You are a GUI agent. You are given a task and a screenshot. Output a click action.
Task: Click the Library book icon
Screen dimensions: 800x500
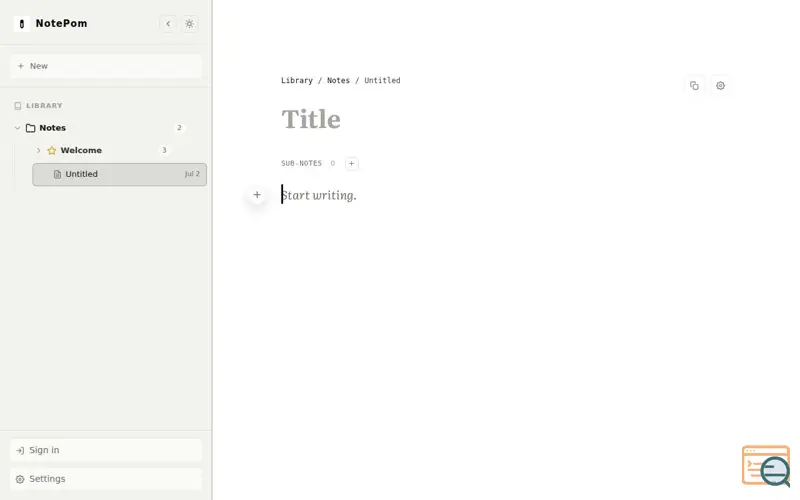click(18, 106)
